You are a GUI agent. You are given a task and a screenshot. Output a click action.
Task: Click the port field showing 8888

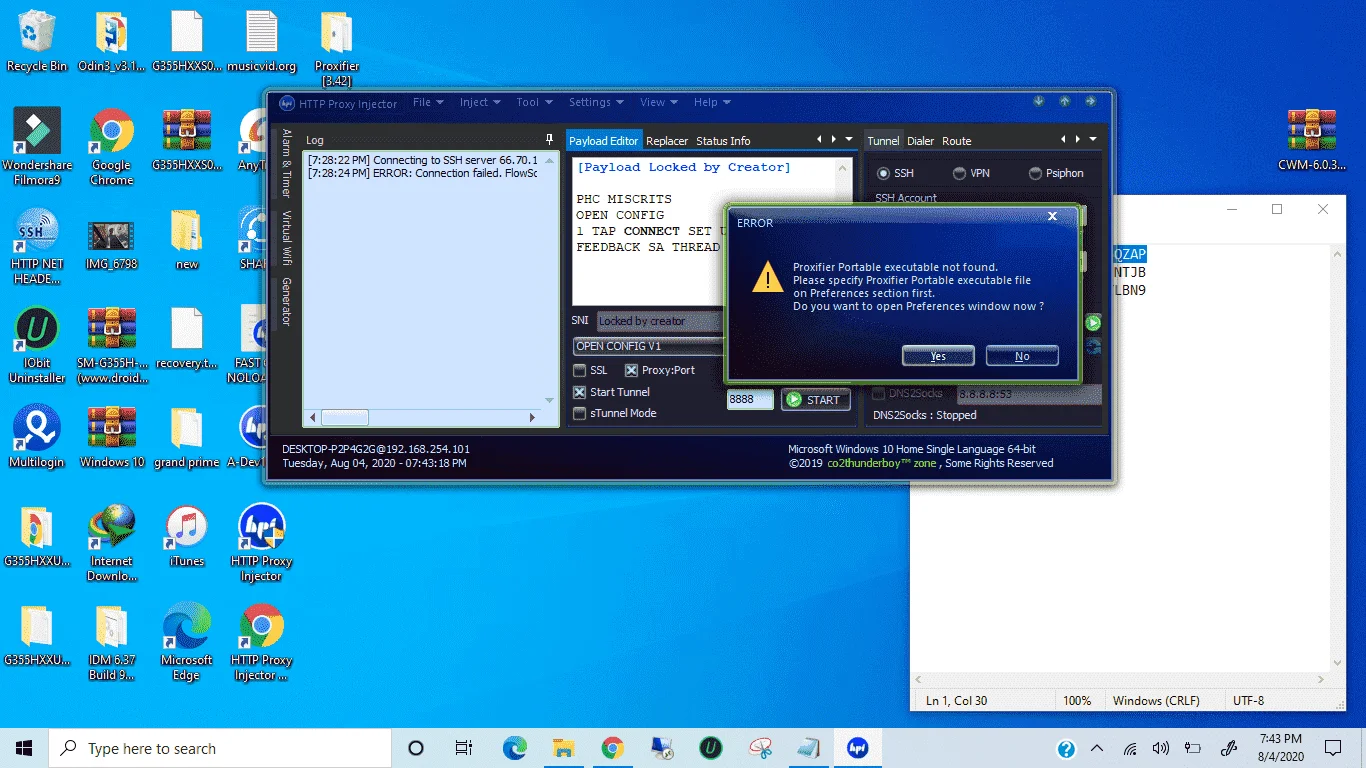pyautogui.click(x=750, y=399)
